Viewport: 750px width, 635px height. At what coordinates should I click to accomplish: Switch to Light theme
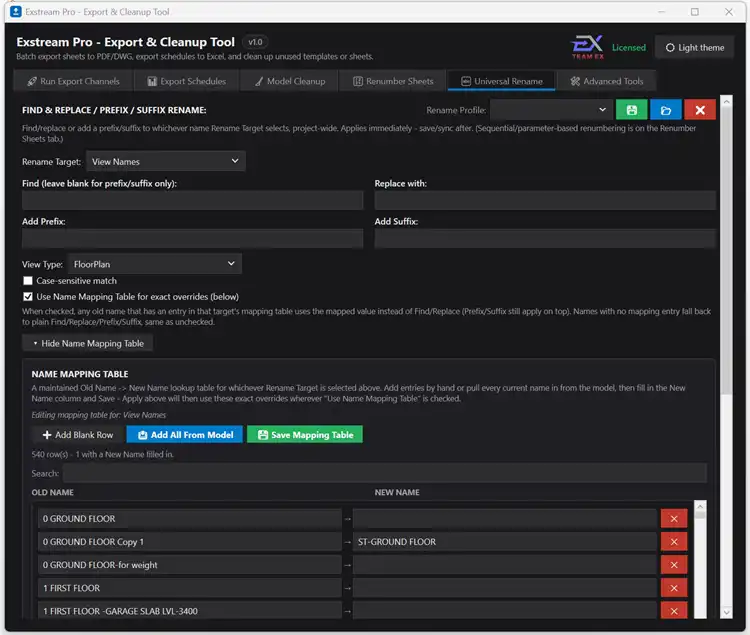695,47
